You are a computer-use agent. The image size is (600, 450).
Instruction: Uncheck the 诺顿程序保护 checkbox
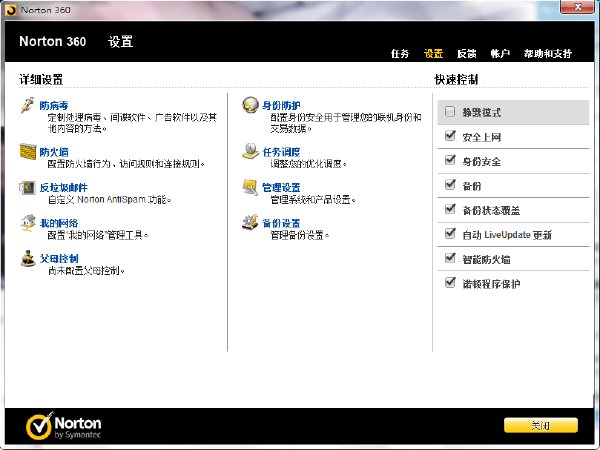tap(450, 282)
